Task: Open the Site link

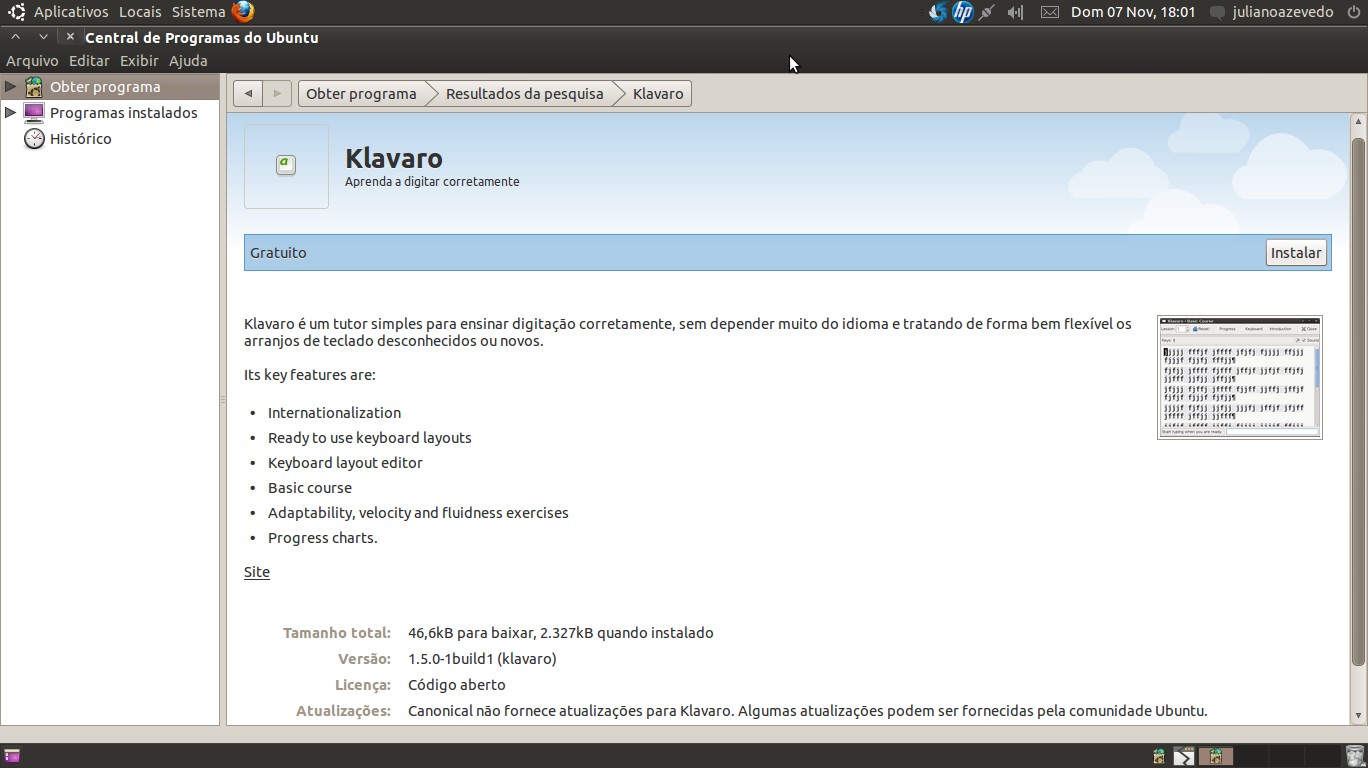Action: (x=257, y=572)
